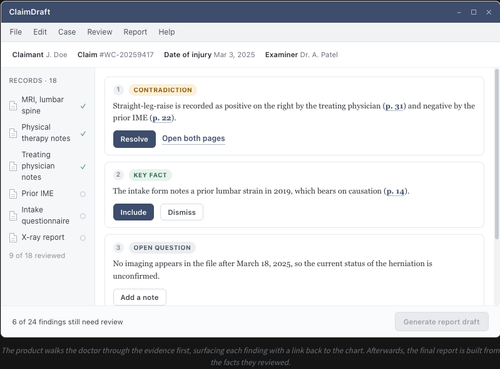Click the green checkmark beside Physical therapy notes
The image size is (500, 369).
83,133
